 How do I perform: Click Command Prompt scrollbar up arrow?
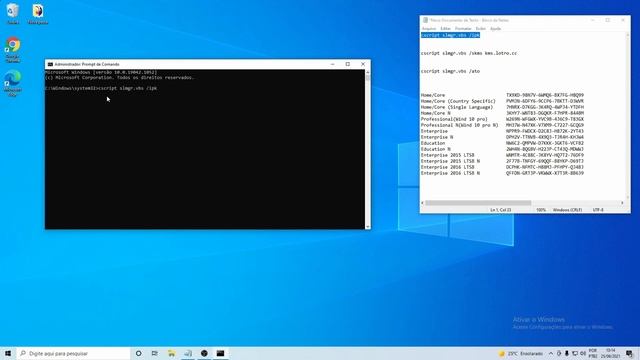(368, 72)
